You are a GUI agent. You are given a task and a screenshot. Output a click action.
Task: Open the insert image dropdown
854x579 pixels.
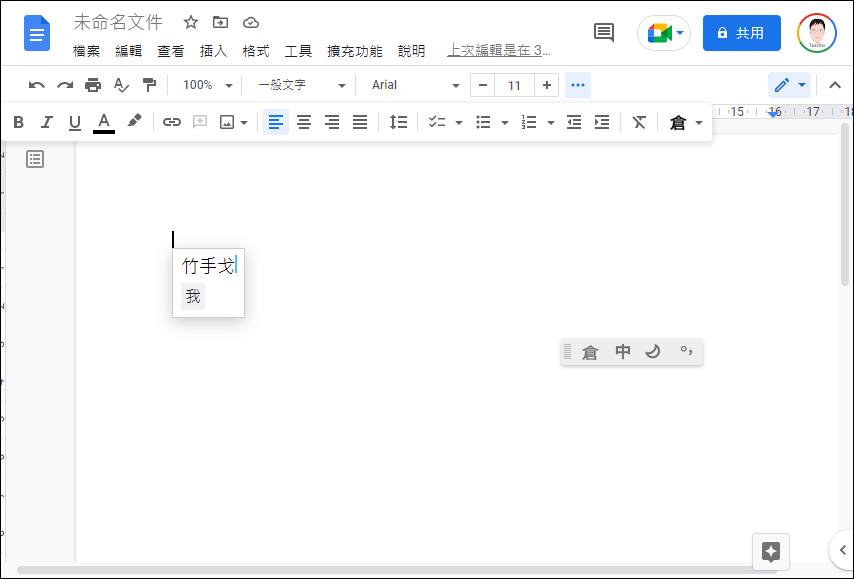[234, 123]
